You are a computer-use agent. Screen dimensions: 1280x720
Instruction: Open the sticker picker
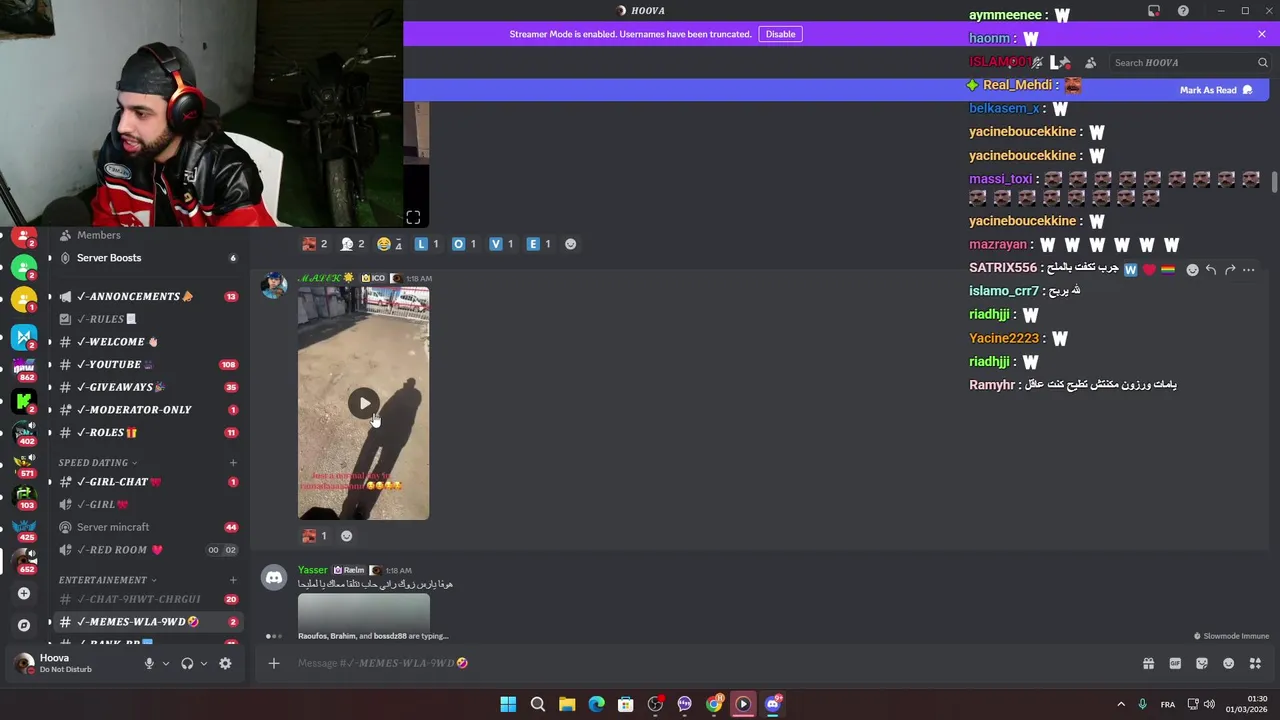point(1202,663)
